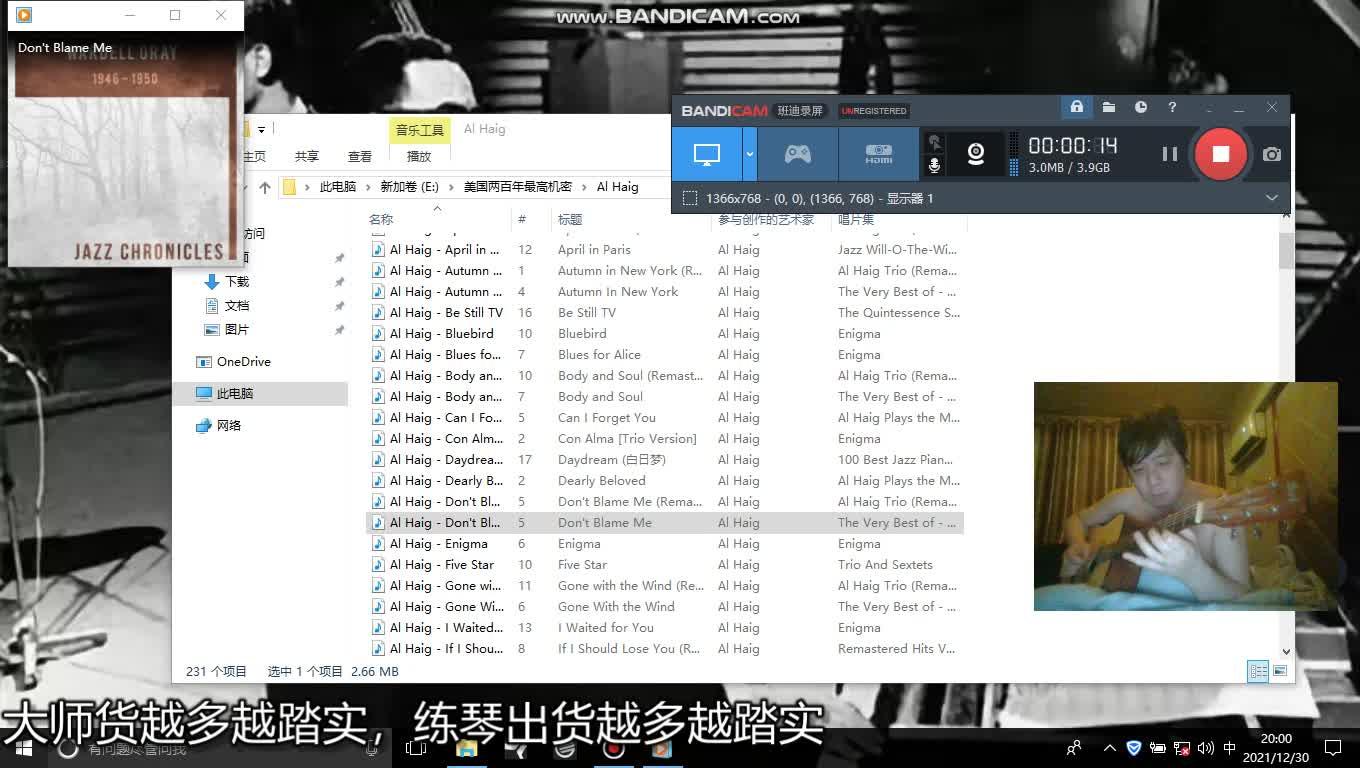Click the pin icon next to 文档
The height and width of the screenshot is (768, 1360).
(339, 306)
